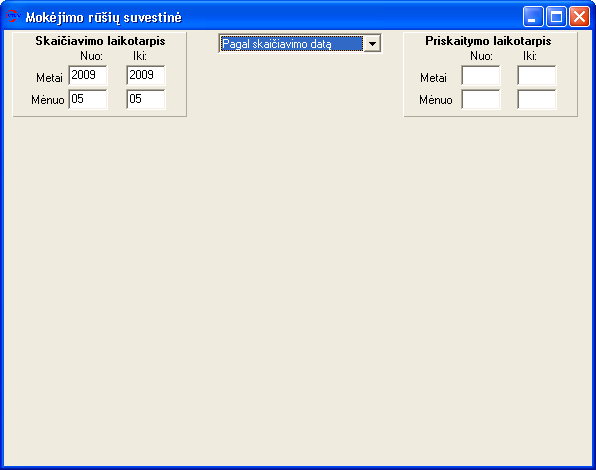Screen dimensions: 596x470
Task: Open the dropdown arrow beside Pagal skaičiavimo datą
Action: pos(372,44)
